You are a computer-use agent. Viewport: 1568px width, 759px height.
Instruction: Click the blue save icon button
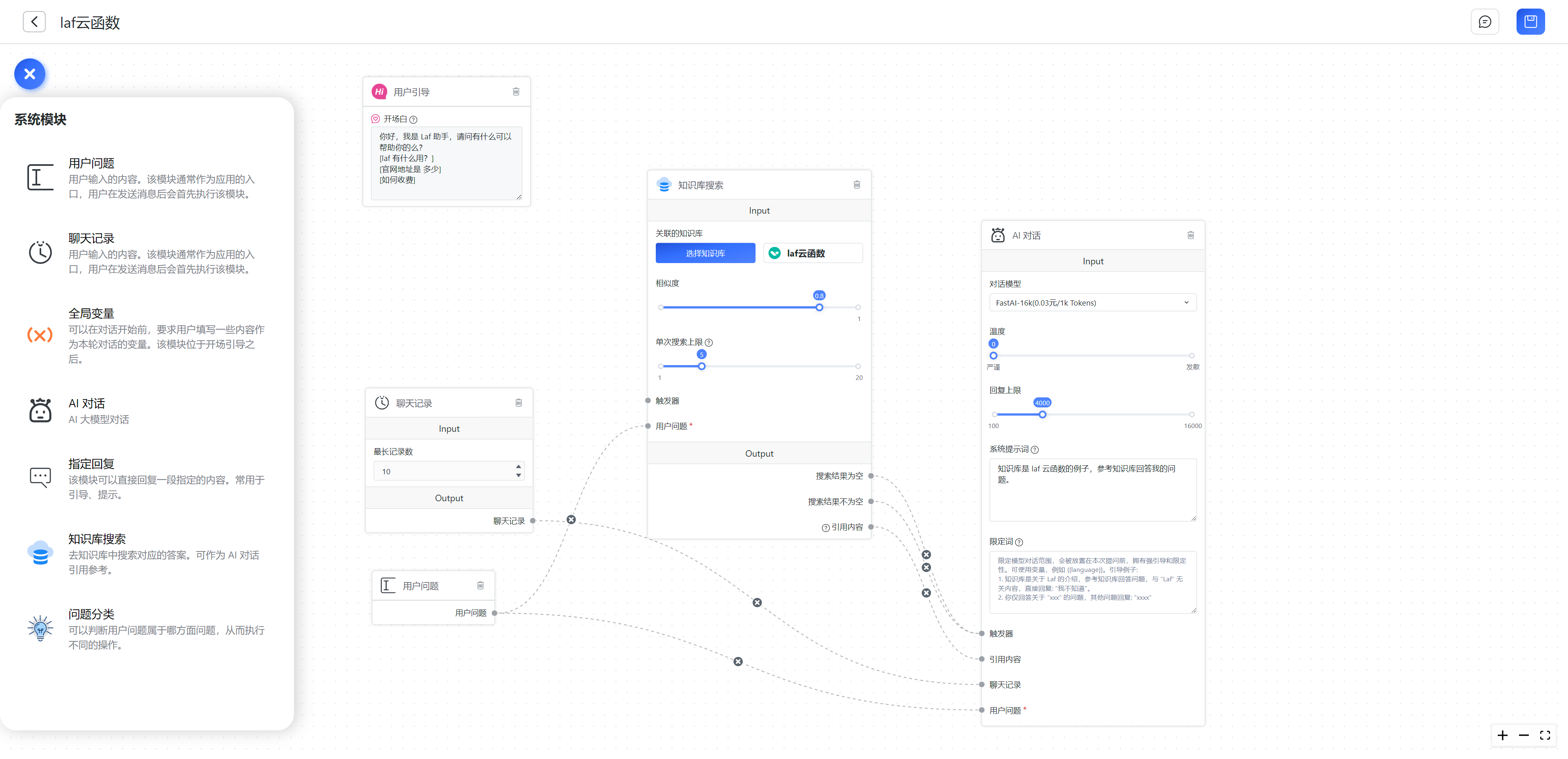pos(1530,22)
